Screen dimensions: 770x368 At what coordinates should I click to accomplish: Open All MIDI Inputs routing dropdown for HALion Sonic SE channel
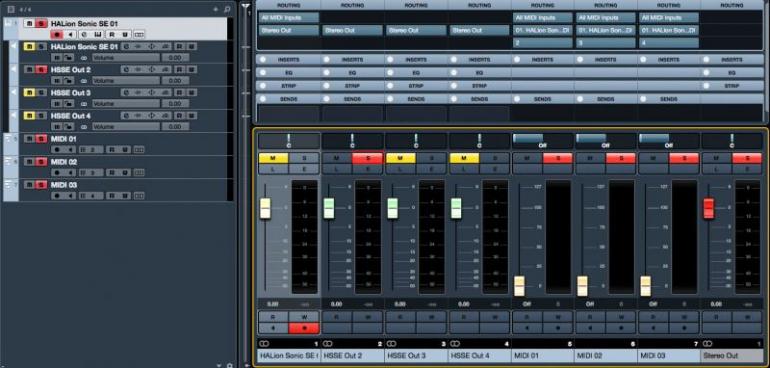click(x=289, y=18)
